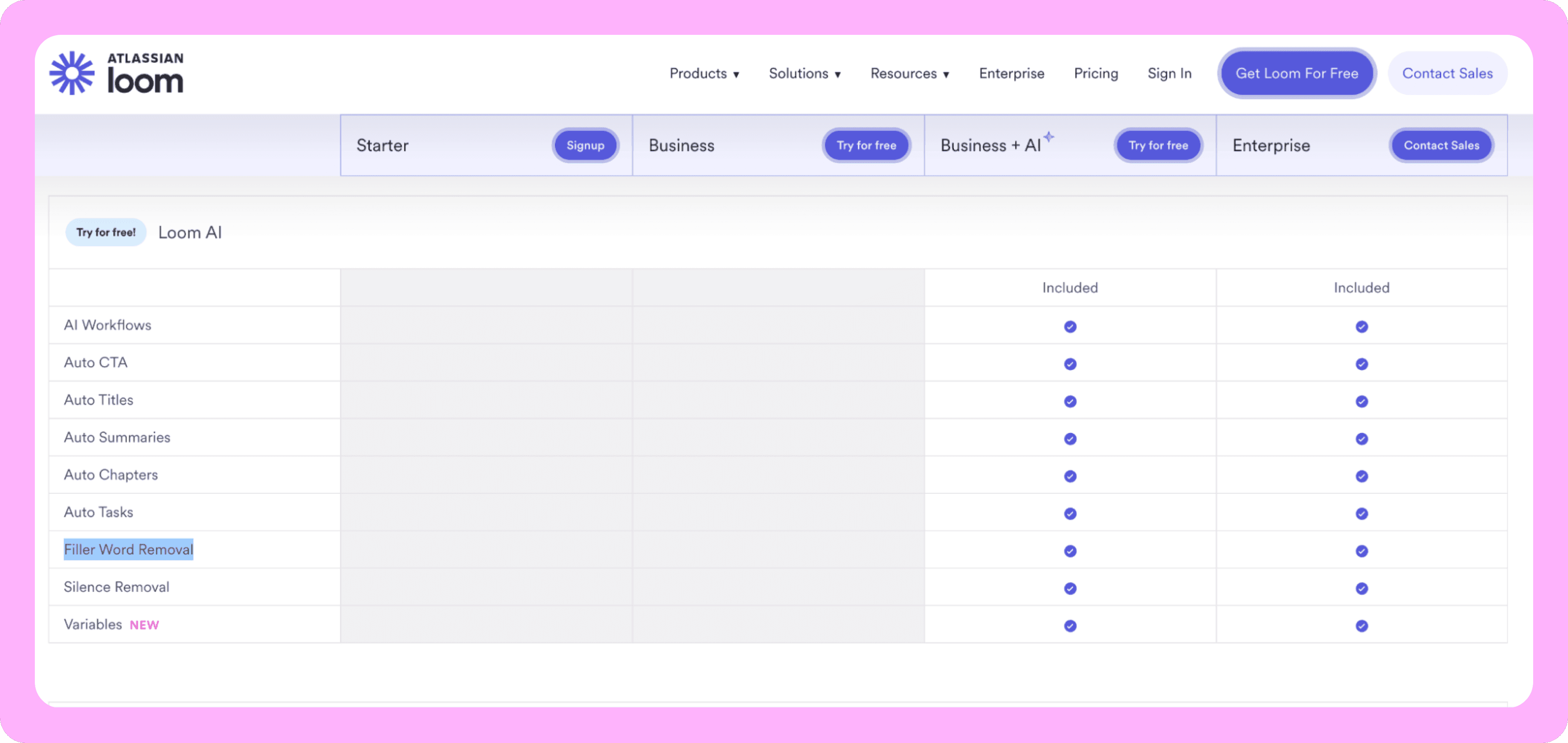Click Filler Word Removal checkmark under Business + AI
The height and width of the screenshot is (743, 1568).
click(1069, 551)
